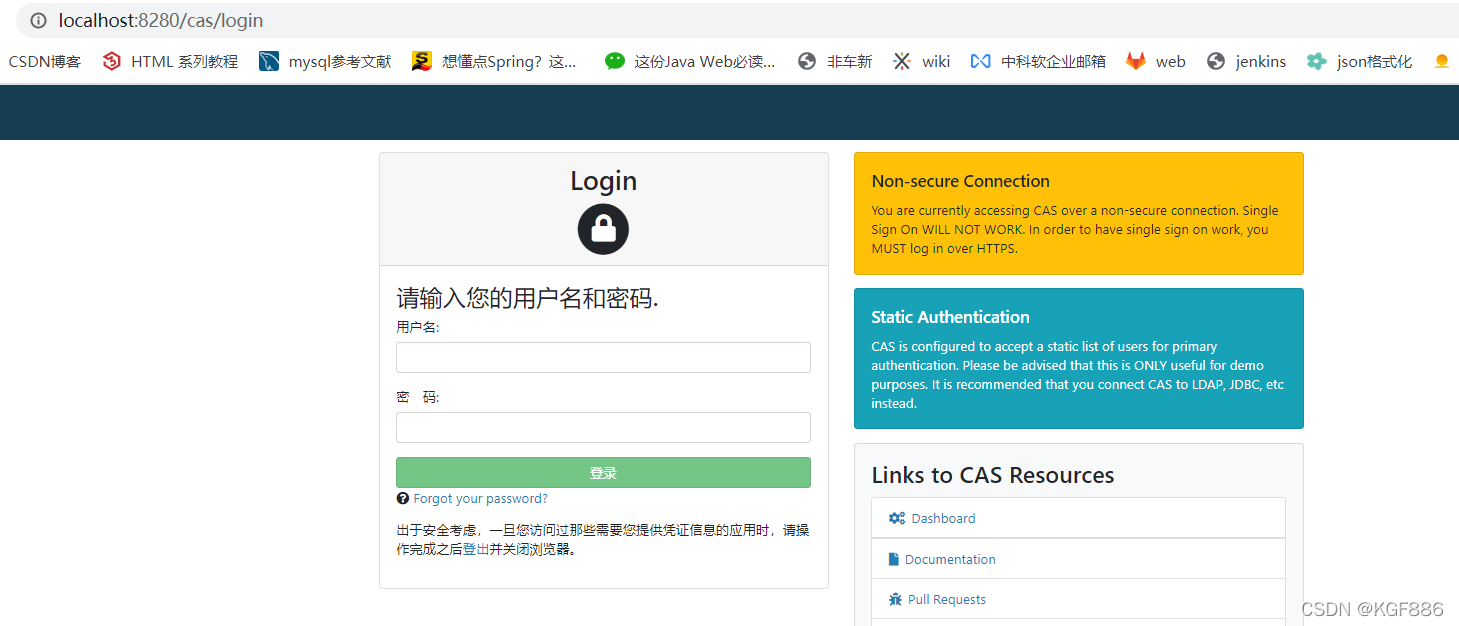Open the mysql参考文献 bookmark
The width and height of the screenshot is (1459, 626).
point(340,61)
